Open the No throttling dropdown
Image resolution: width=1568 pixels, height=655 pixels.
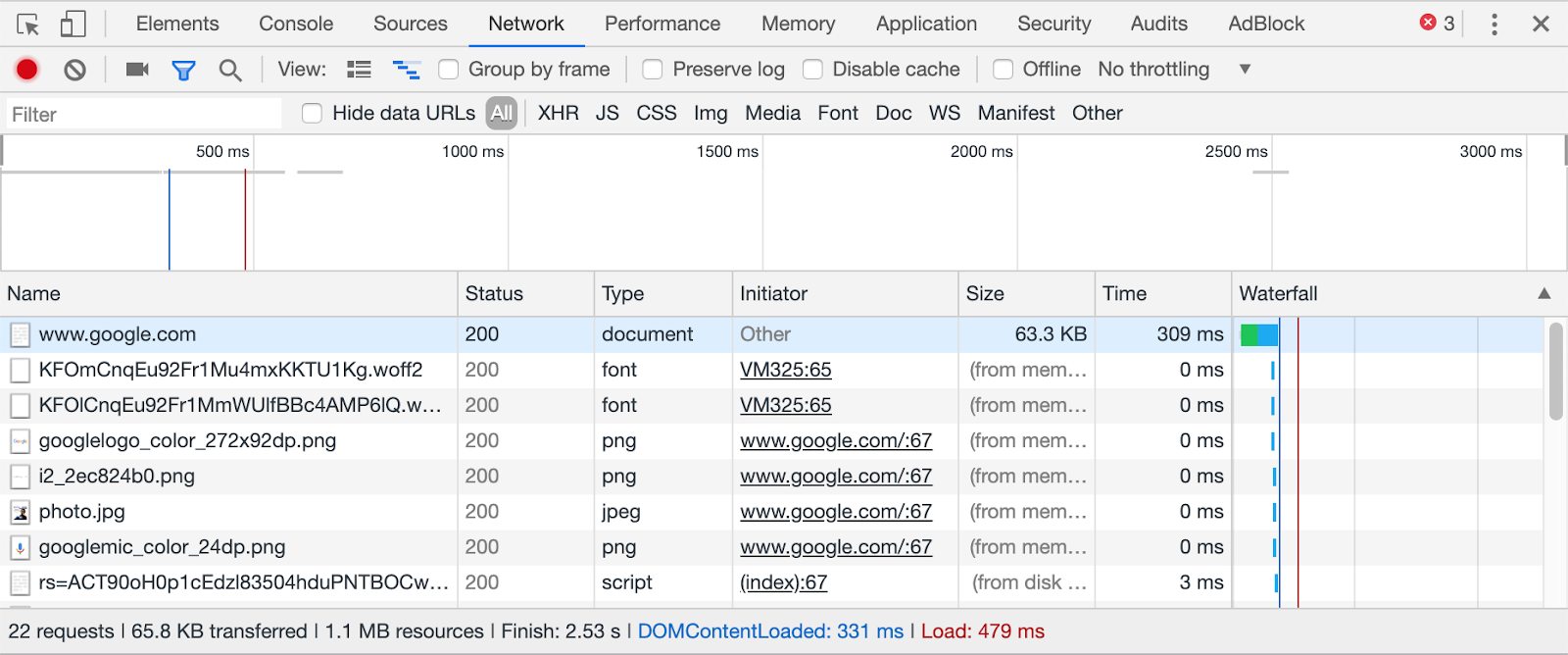tap(1175, 70)
